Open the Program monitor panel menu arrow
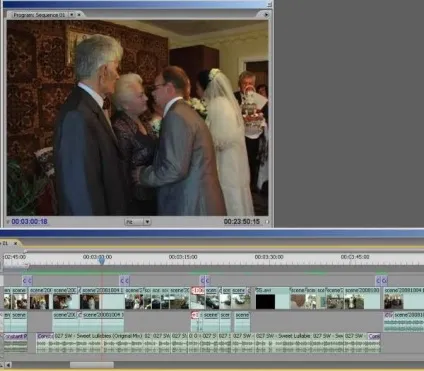This screenshot has width=424, height=371. (266, 15)
